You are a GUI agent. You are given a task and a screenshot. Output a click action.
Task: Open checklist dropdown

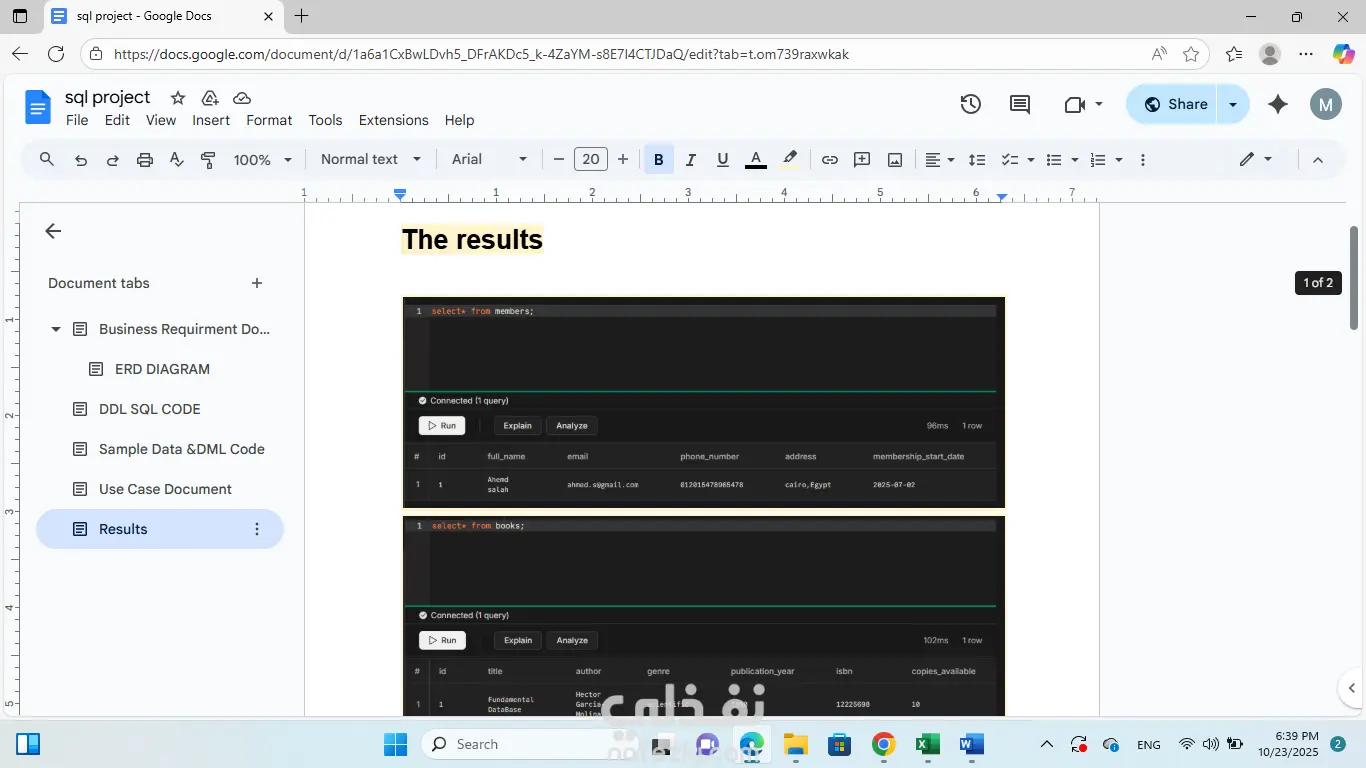pyautogui.click(x=1018, y=160)
